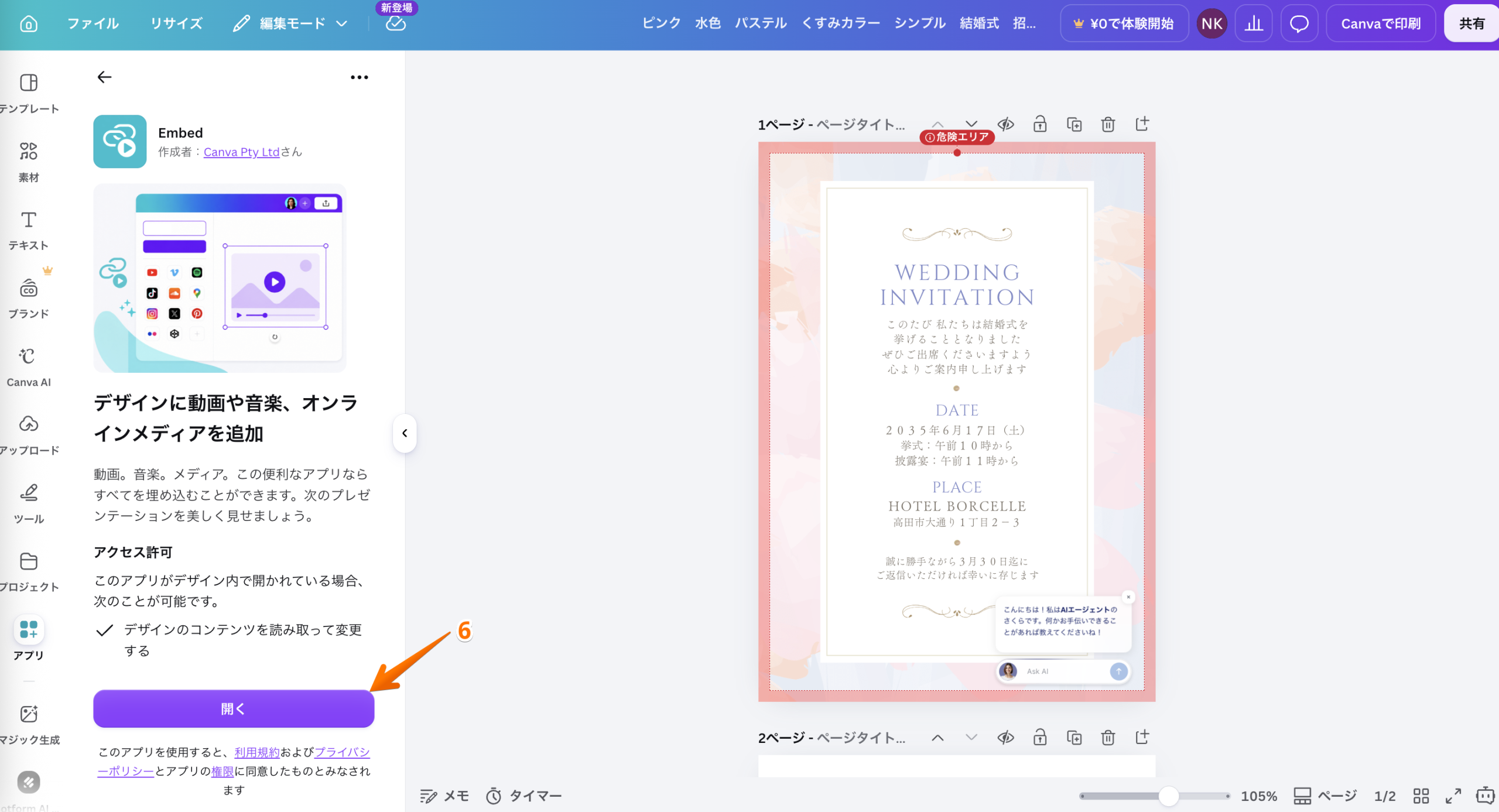Screen dimensions: 1499x812
Task: Enter fullscreen presentation mode
Action: (1453, 796)
